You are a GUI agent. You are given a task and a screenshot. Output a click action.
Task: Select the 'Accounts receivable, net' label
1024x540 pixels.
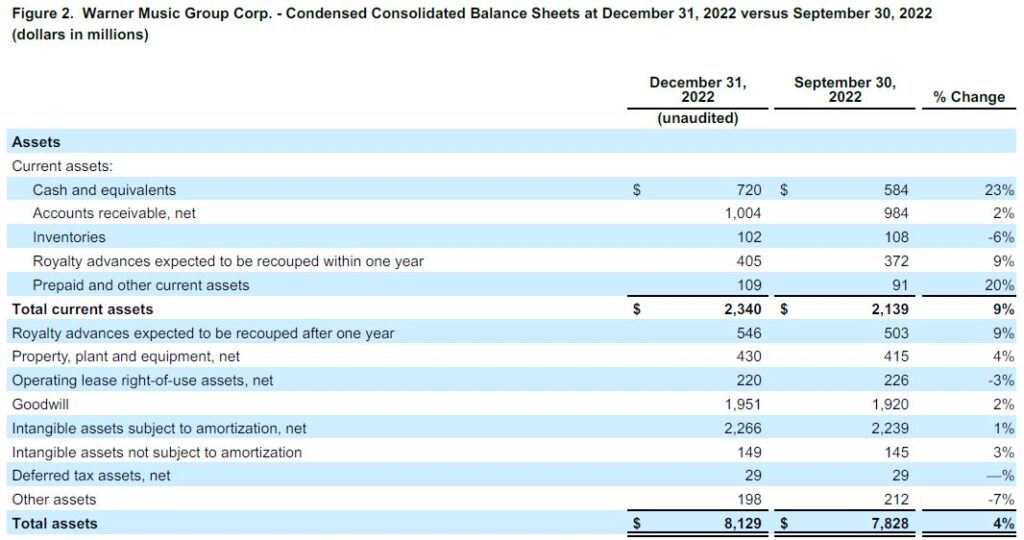[x=114, y=214]
